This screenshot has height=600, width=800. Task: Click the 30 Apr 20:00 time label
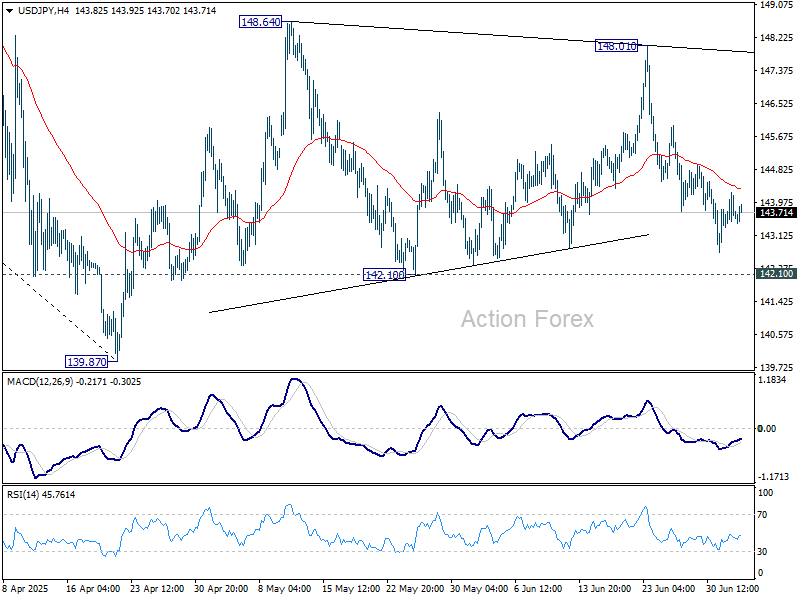tap(221, 588)
